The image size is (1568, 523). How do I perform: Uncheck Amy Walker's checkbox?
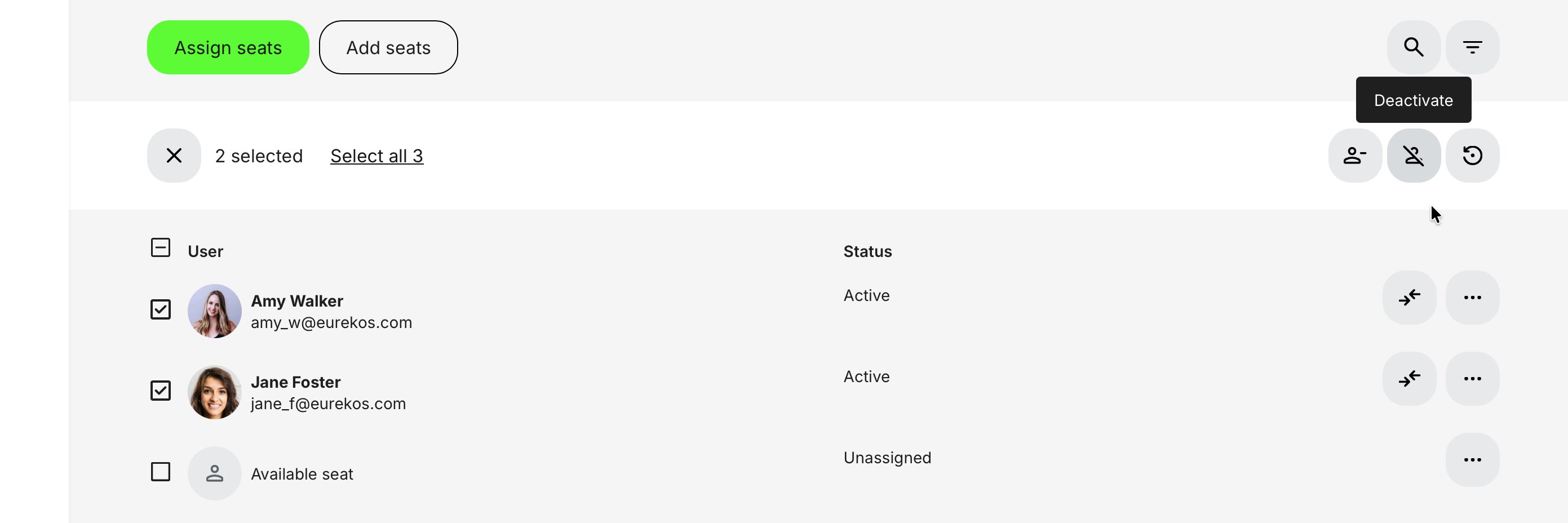coord(160,309)
